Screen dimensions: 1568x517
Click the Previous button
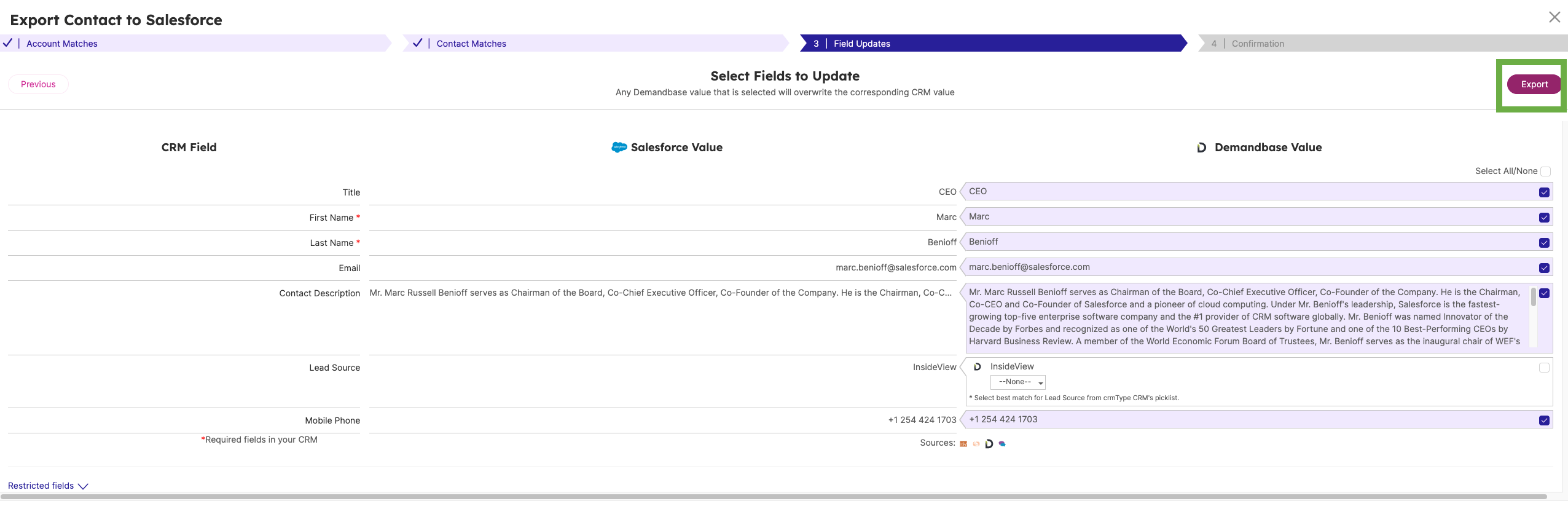[38, 84]
